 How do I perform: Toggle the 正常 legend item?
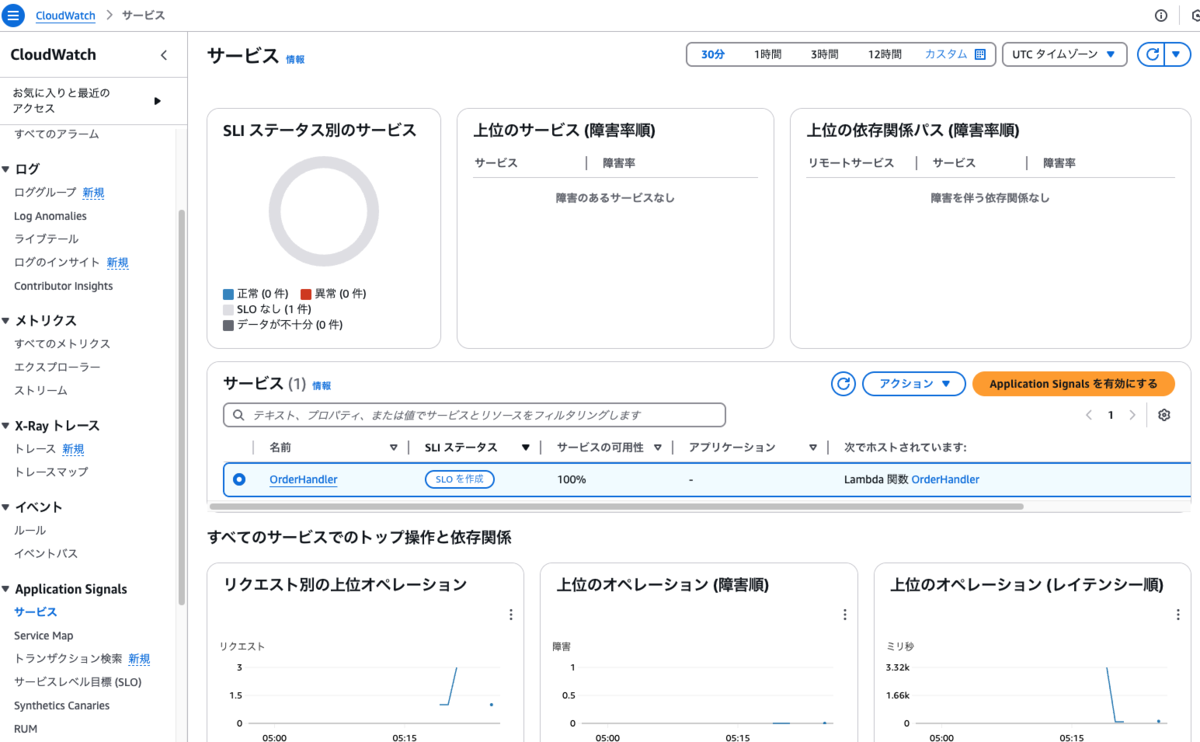(256, 293)
